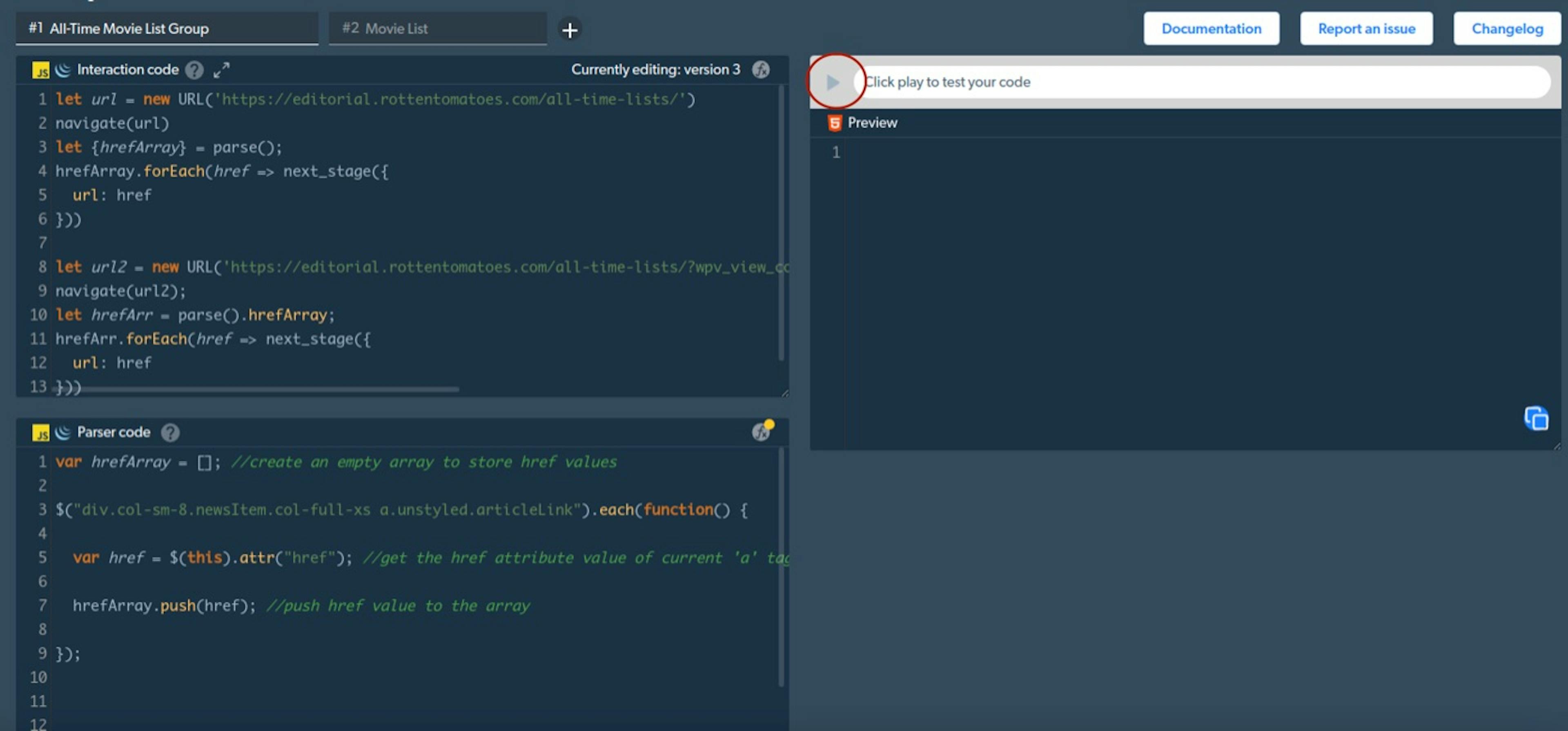Open the Documentation link
The height and width of the screenshot is (731, 1568).
point(1211,29)
